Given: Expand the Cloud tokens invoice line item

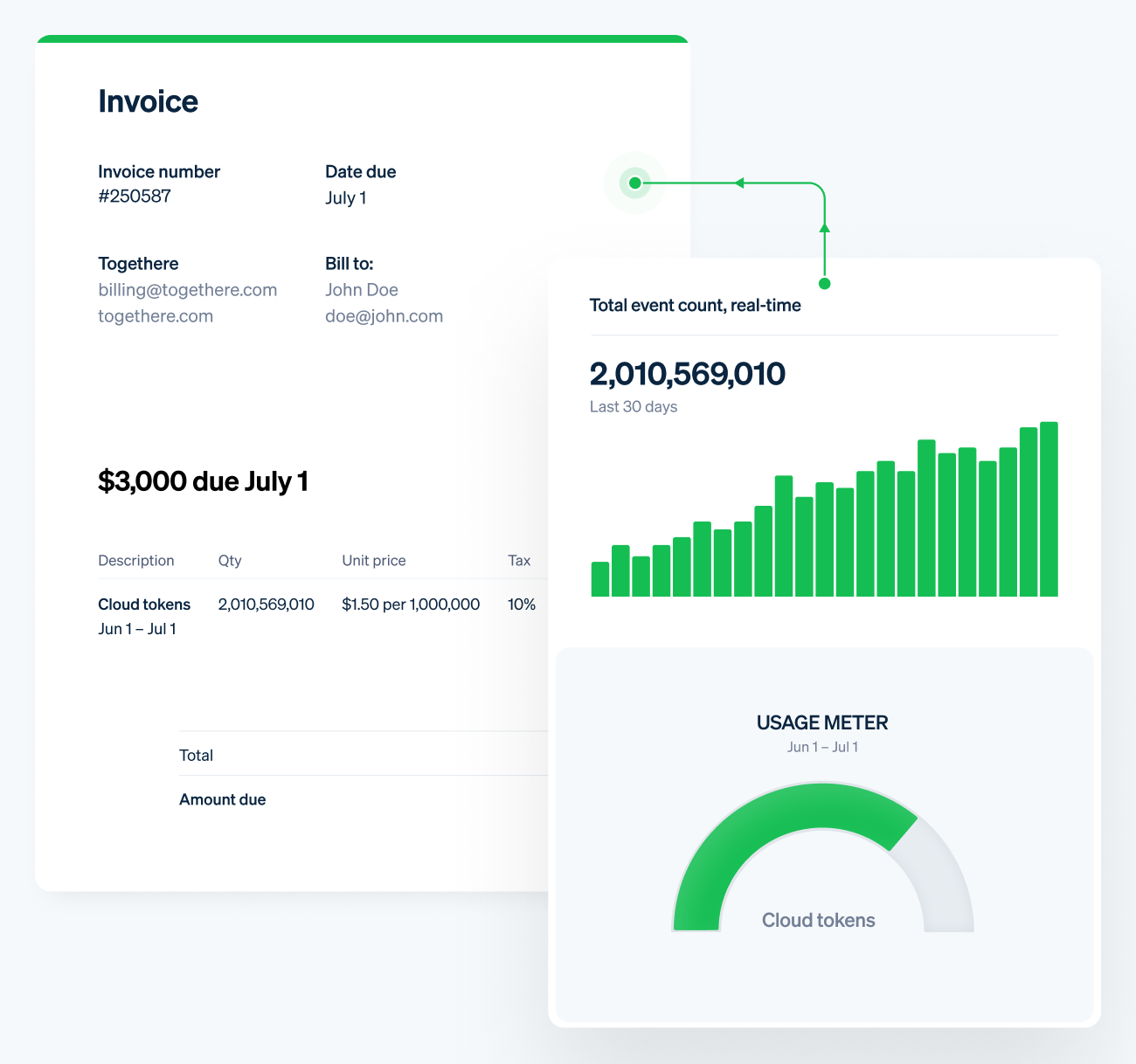Looking at the screenshot, I should [144, 604].
